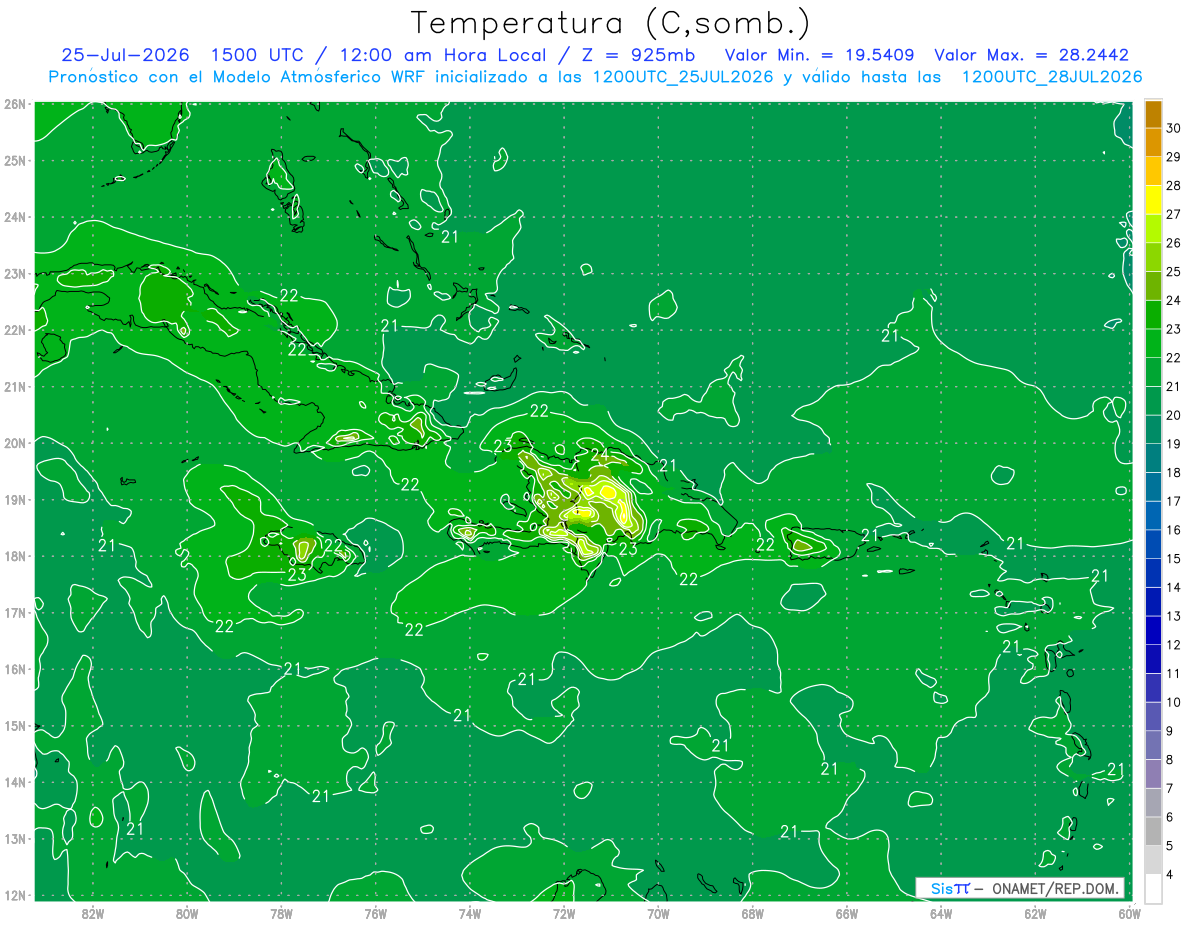Click the '72W' longitude label
1200x927 pixels.
563,913
